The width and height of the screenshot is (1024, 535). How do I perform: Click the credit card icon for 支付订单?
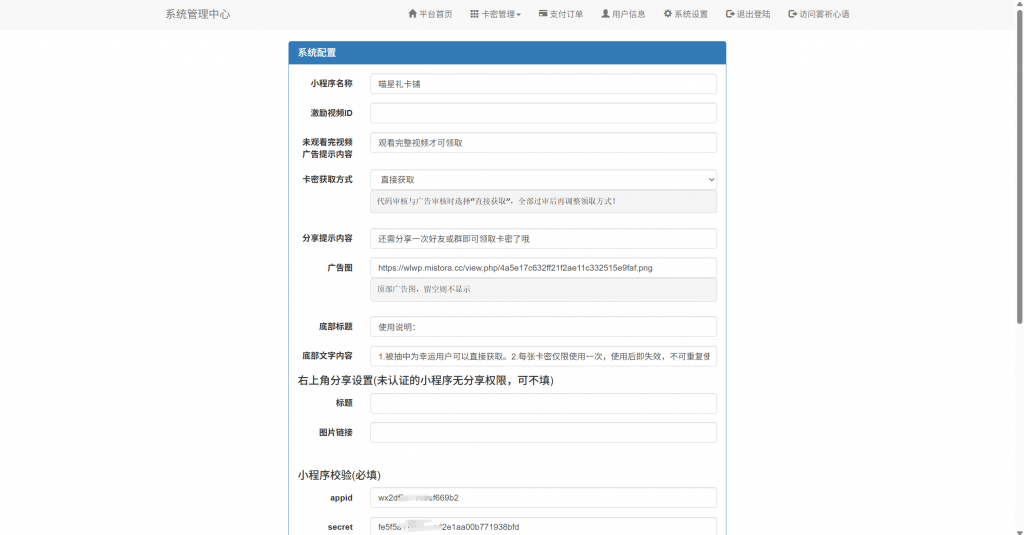pyautogui.click(x=542, y=14)
